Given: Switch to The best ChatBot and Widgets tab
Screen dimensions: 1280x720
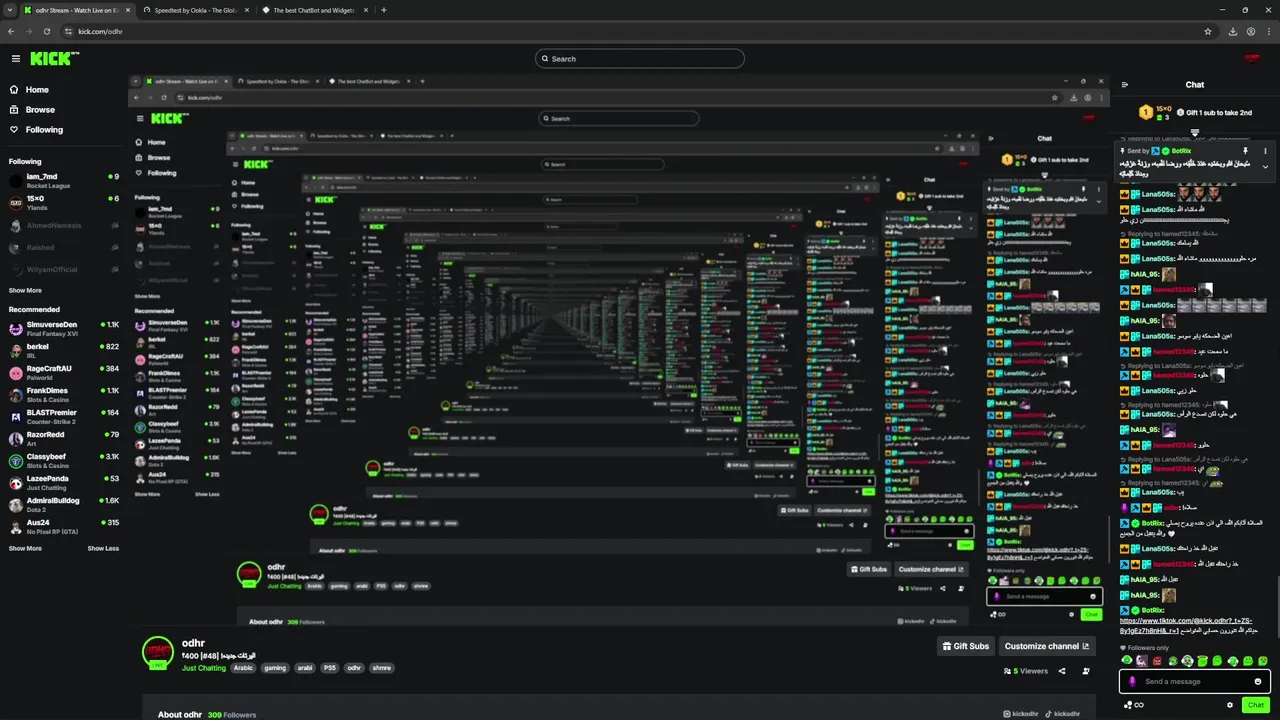Looking at the screenshot, I should 313,10.
